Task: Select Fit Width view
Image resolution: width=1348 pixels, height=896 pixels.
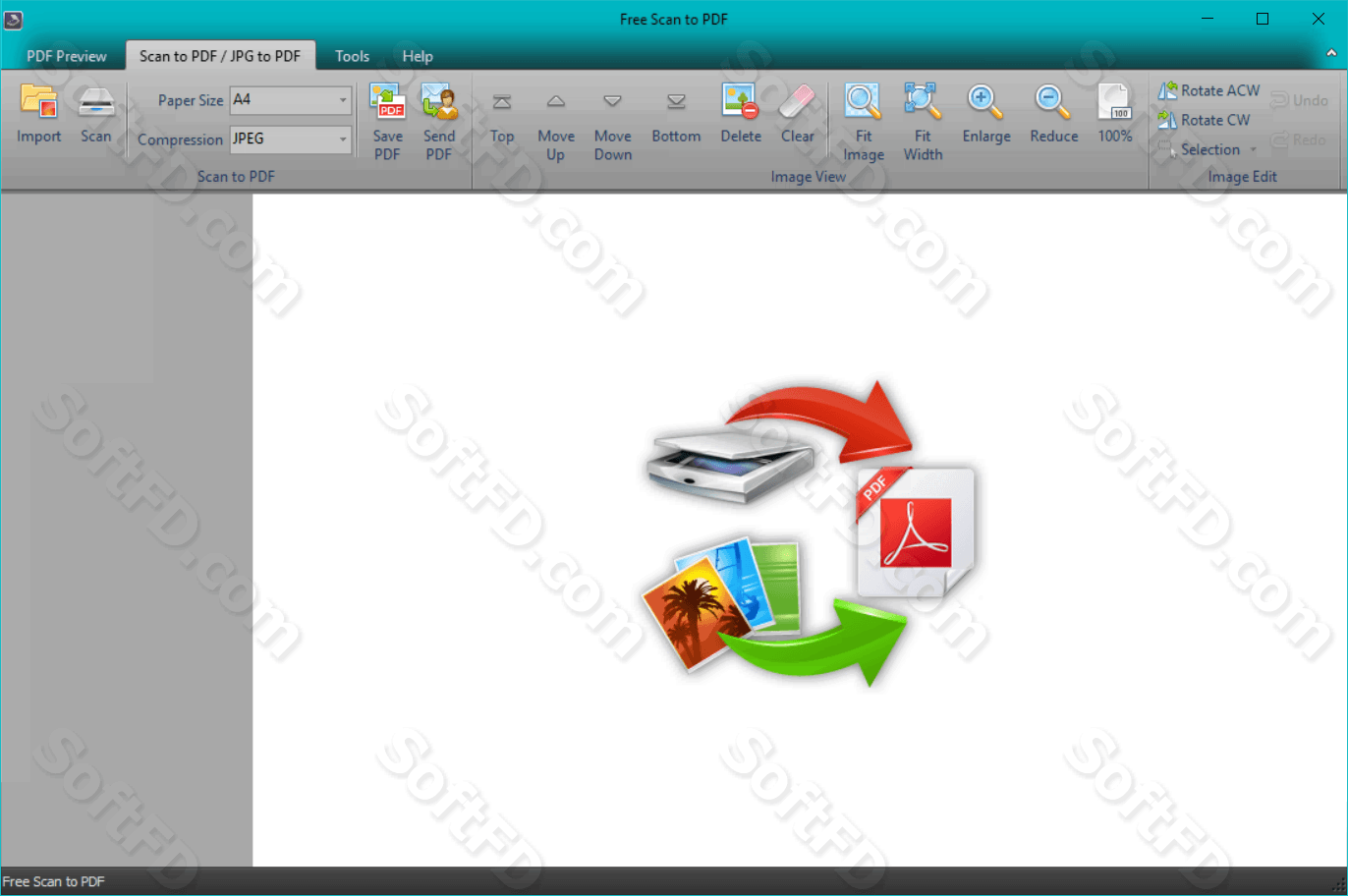Action: coord(923,101)
